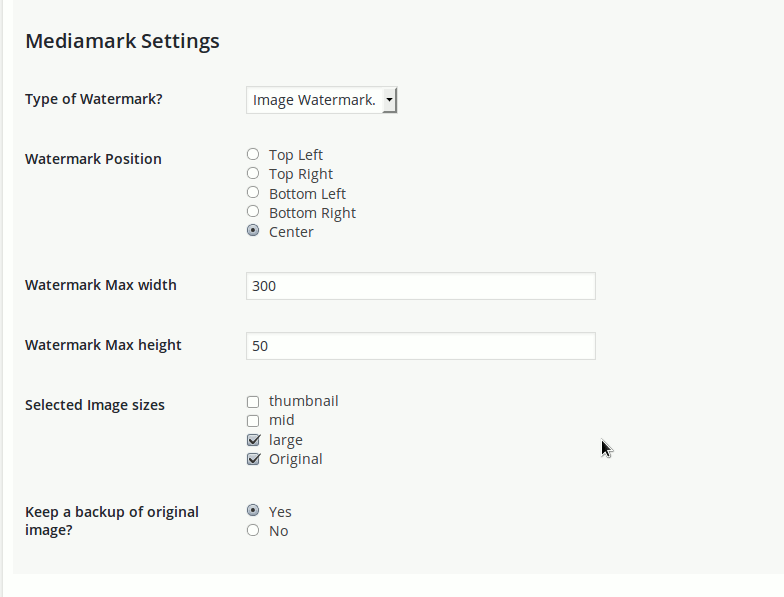Click the Mediamark Settings heading
Viewport: 784px width, 597px height.
click(x=122, y=41)
